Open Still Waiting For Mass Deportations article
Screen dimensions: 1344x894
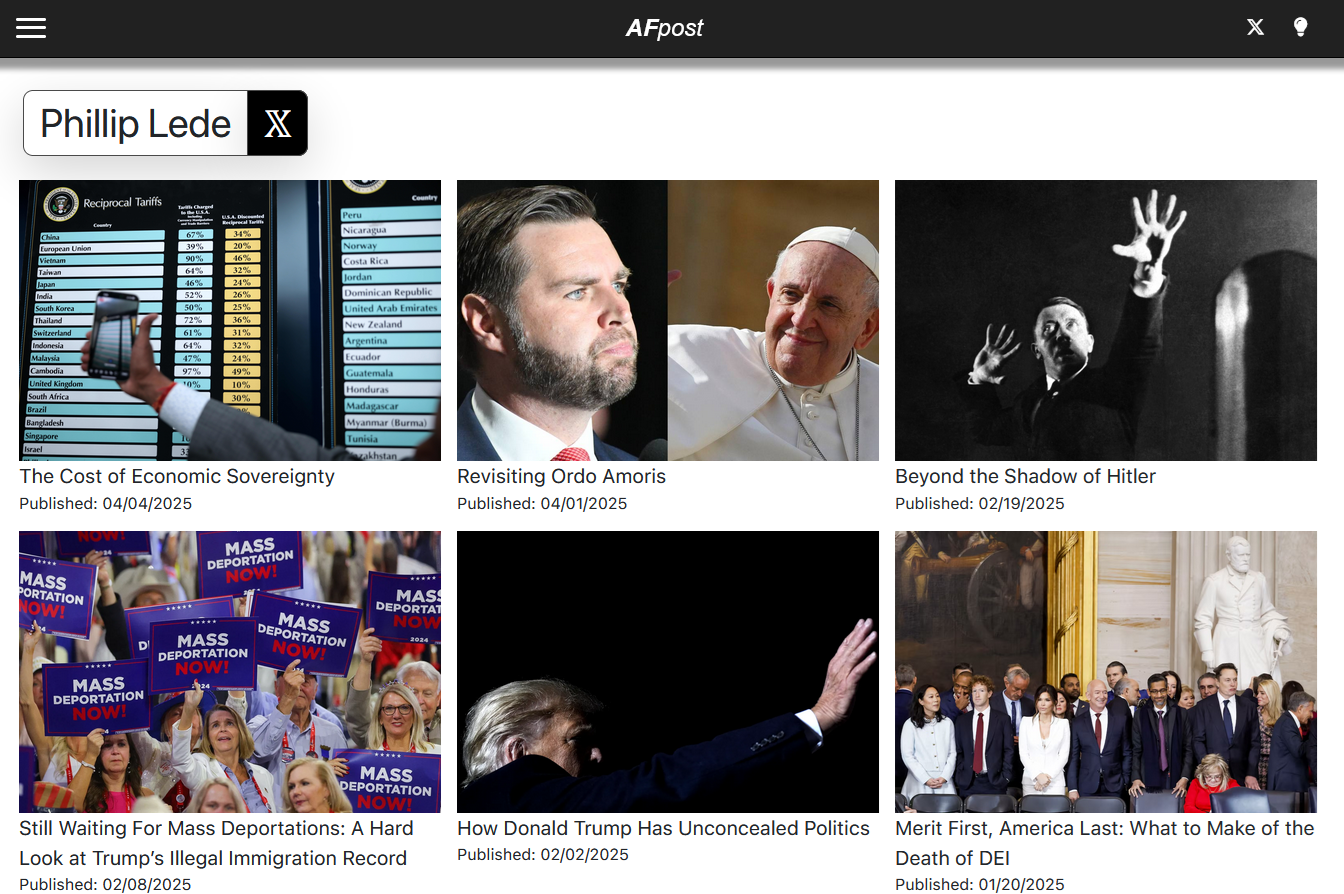coord(216,843)
